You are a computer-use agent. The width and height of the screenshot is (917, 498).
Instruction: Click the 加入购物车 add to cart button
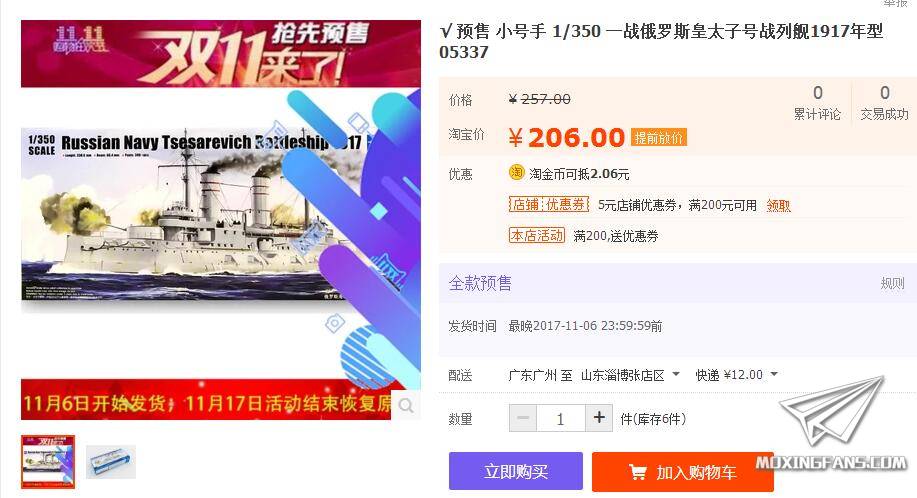[x=682, y=472]
